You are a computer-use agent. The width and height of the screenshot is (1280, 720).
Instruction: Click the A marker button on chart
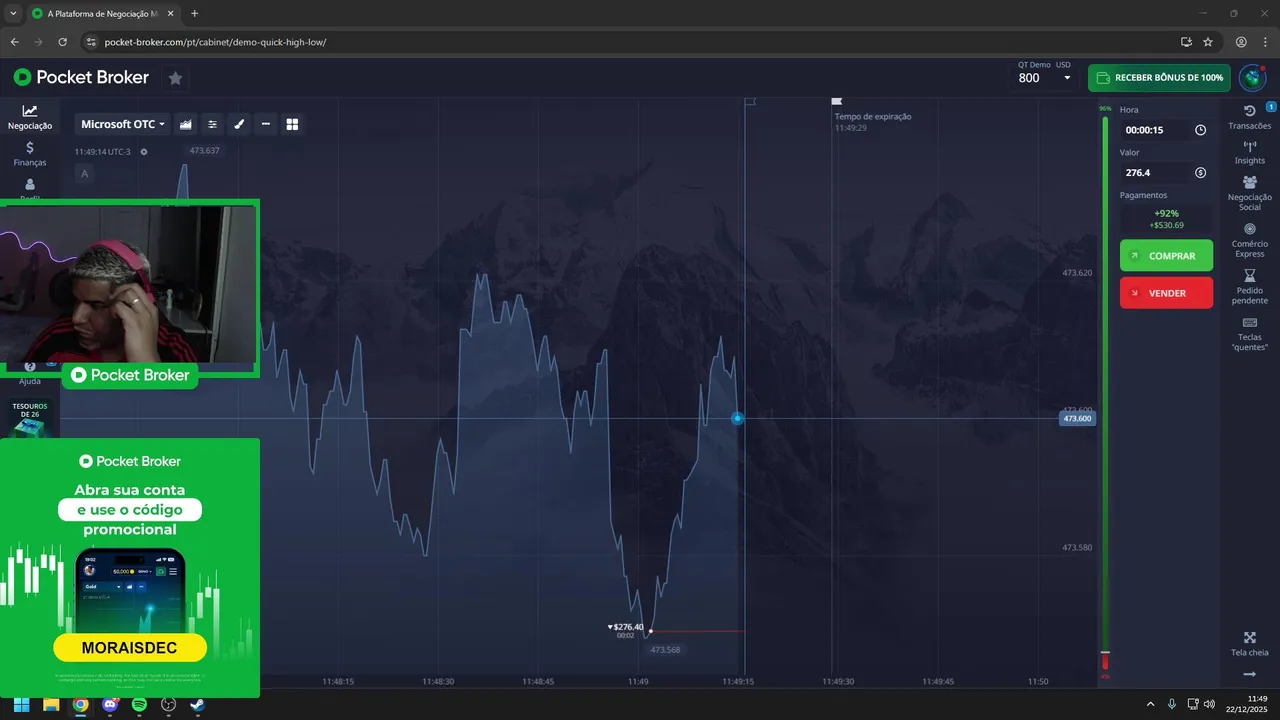[84, 174]
